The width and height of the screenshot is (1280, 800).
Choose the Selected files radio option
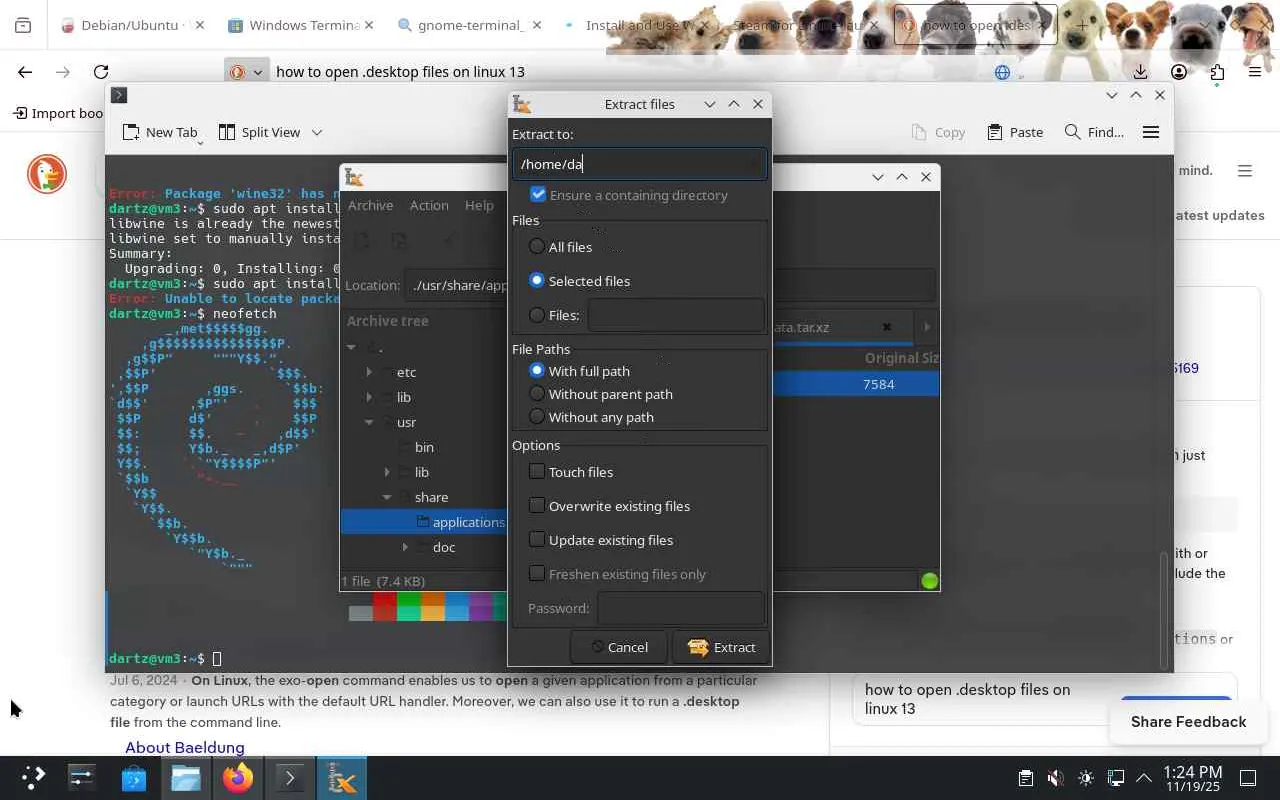(x=537, y=280)
